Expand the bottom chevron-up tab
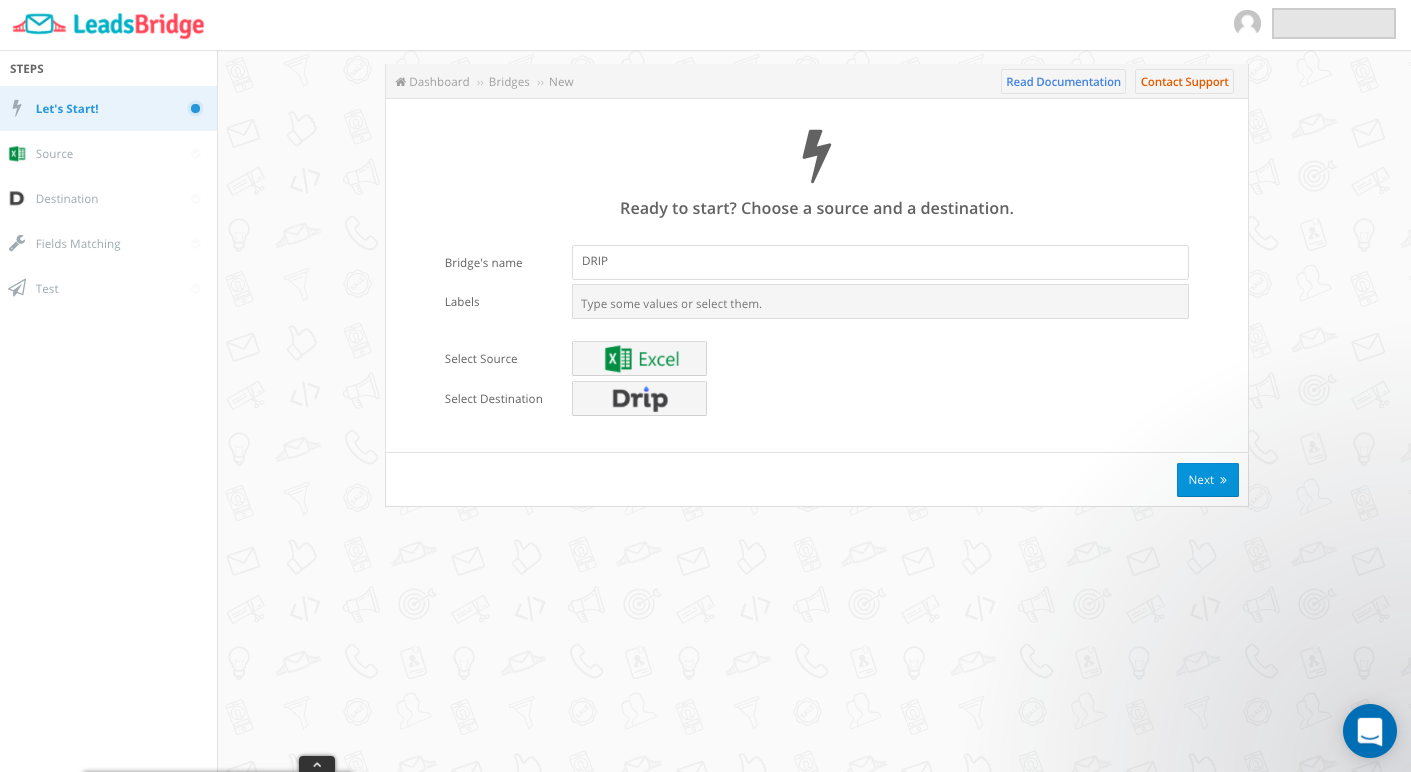This screenshot has width=1411, height=772. tap(317, 764)
